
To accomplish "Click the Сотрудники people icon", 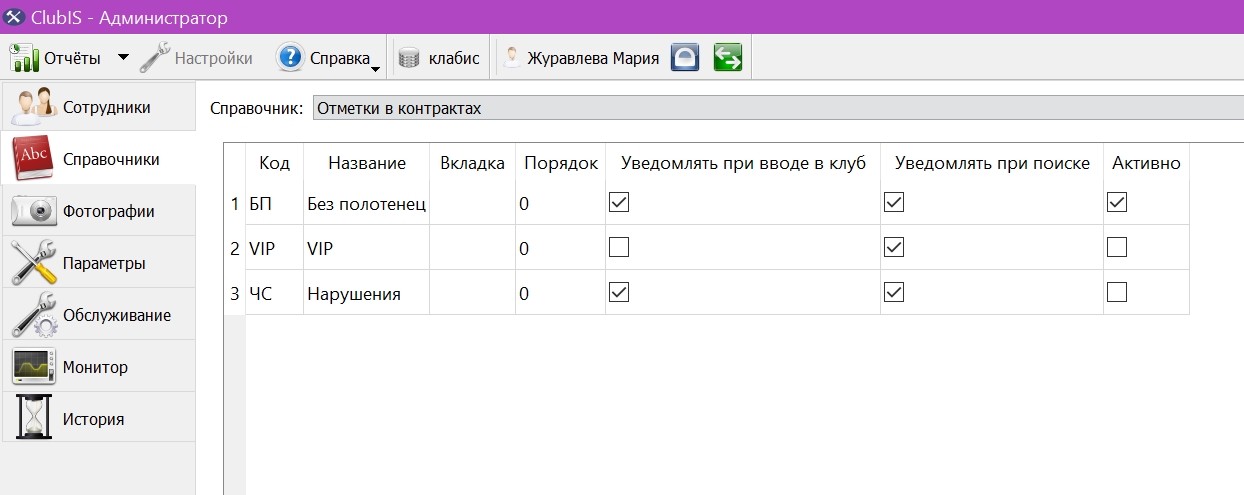I will [32, 106].
